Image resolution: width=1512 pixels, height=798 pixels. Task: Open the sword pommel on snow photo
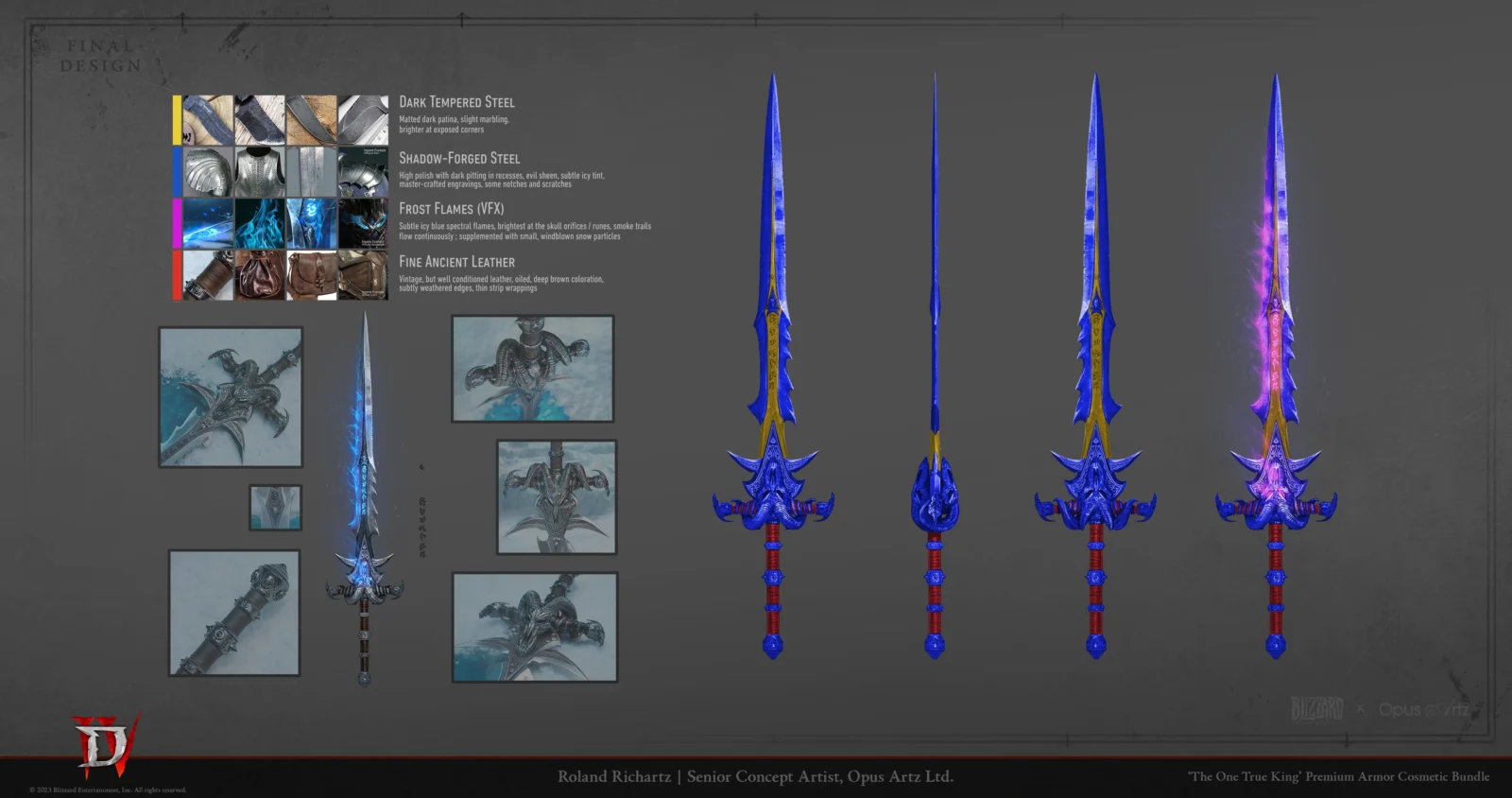(x=234, y=613)
